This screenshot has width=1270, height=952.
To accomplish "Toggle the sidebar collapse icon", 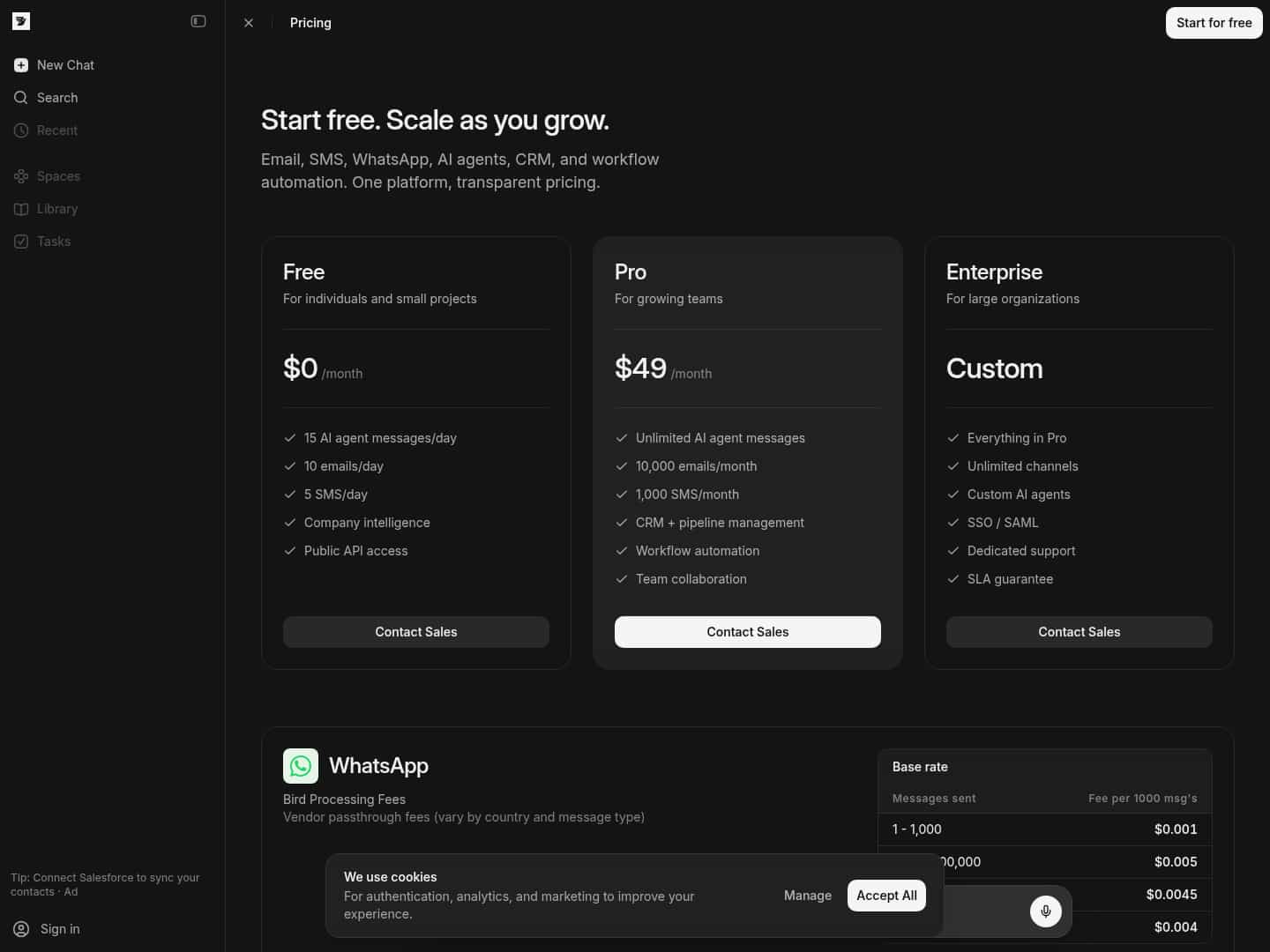I will pyautogui.click(x=198, y=21).
